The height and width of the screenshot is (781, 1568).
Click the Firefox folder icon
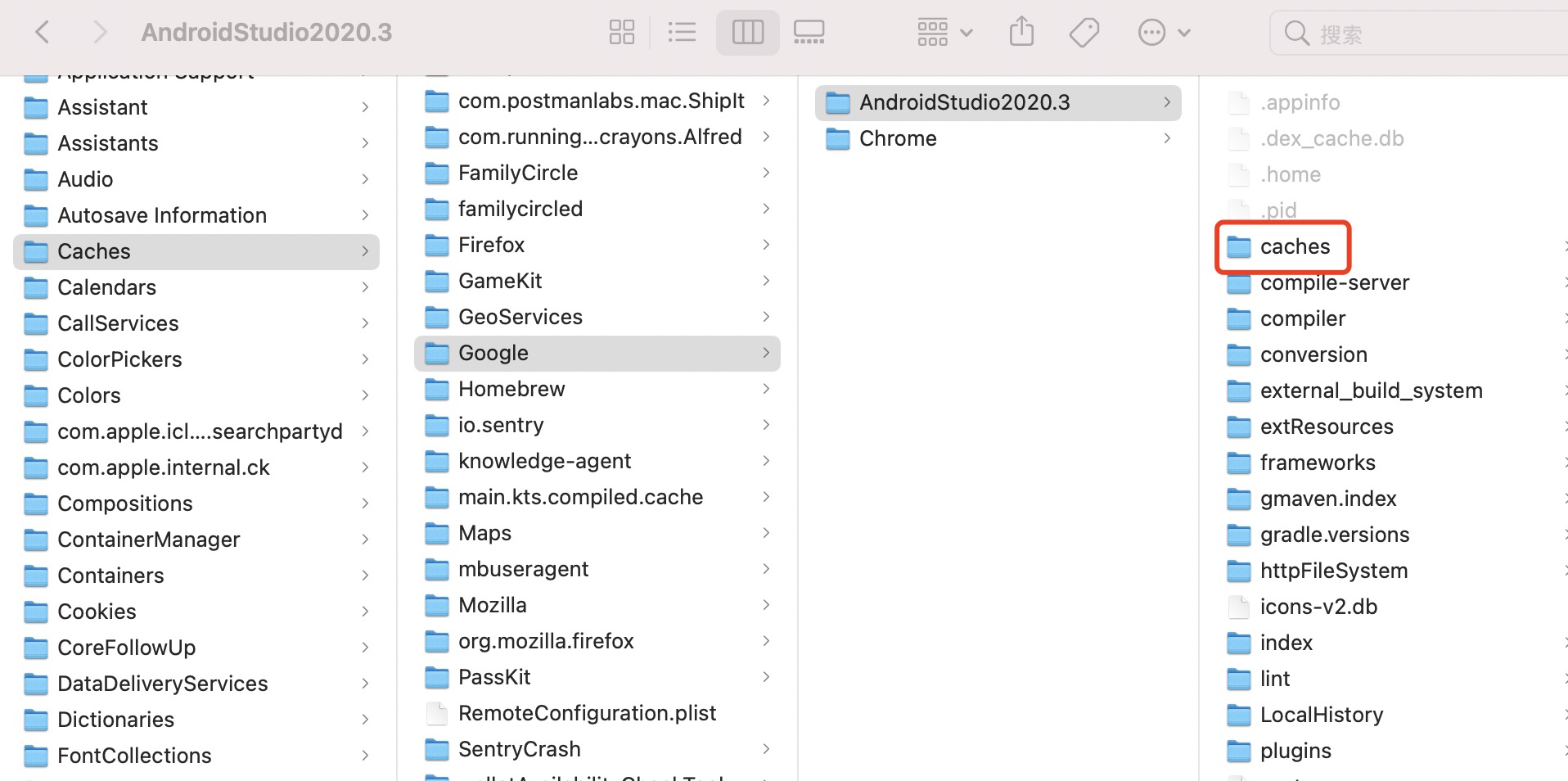(x=437, y=245)
